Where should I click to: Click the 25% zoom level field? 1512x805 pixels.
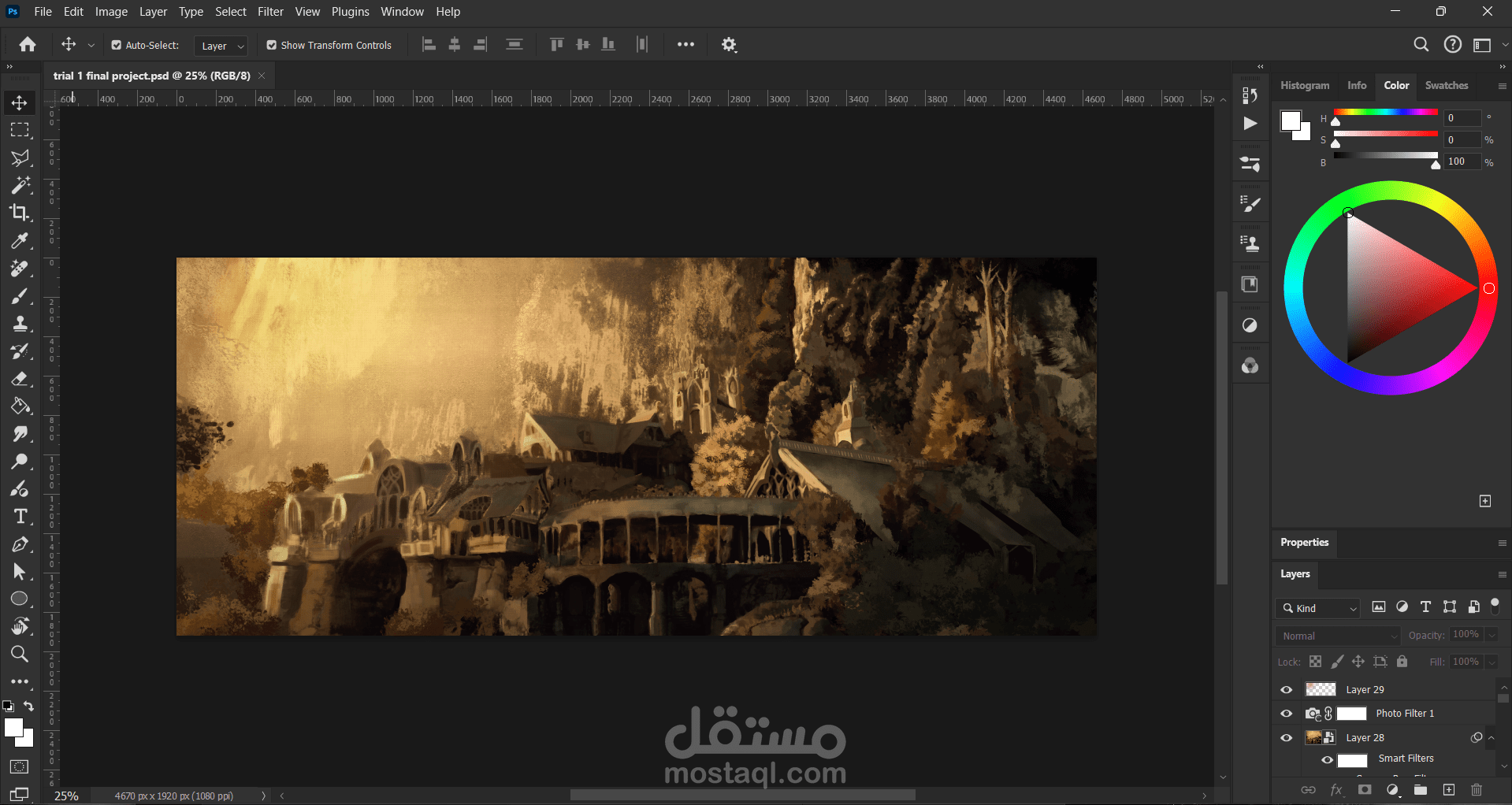click(66, 796)
